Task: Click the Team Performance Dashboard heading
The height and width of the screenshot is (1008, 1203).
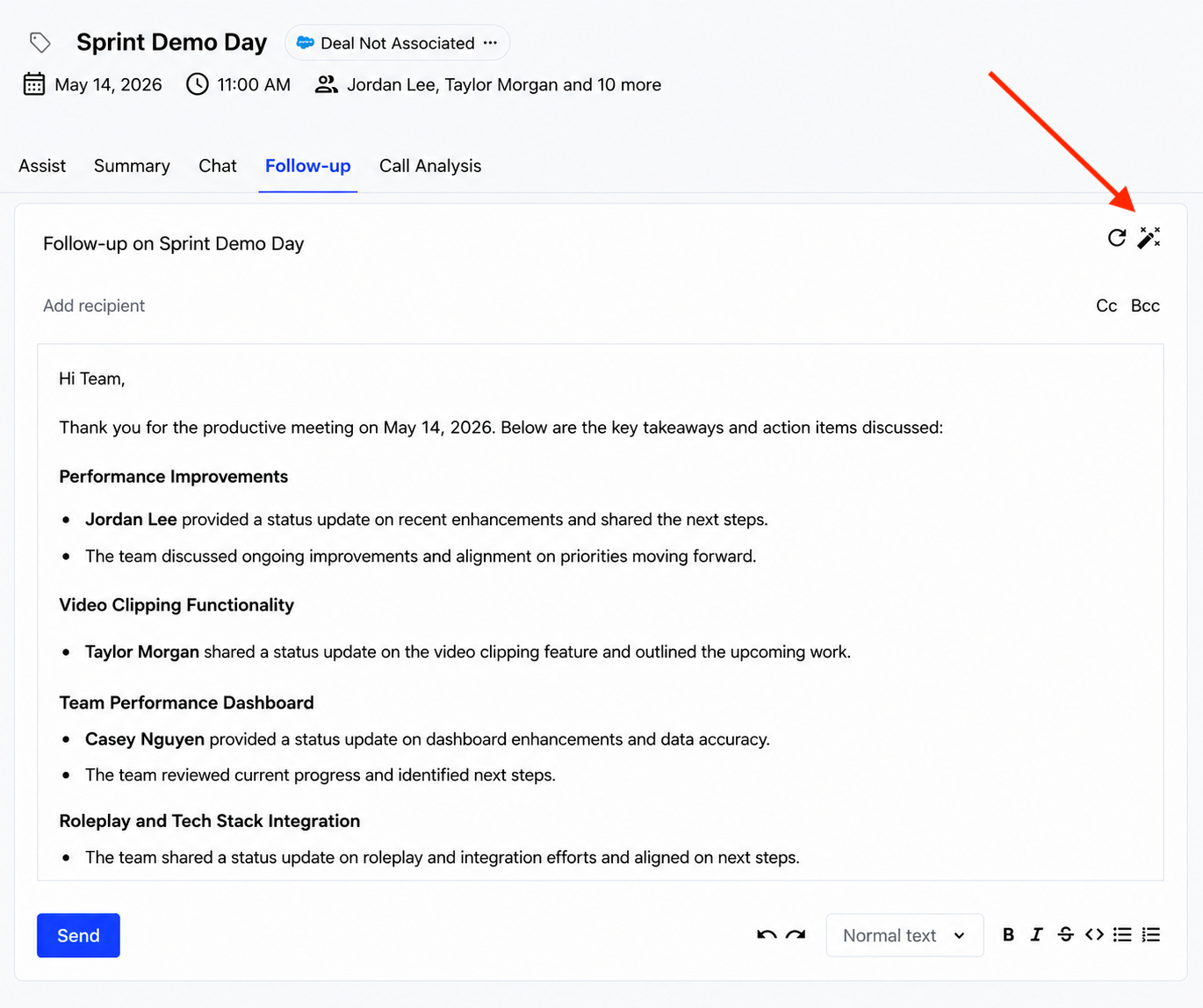Action: [186, 702]
